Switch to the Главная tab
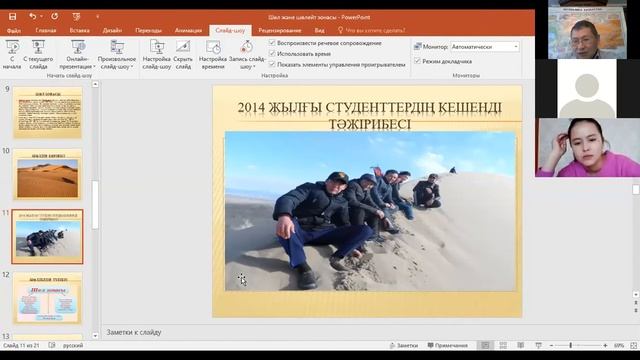The image size is (640, 360). point(46,30)
